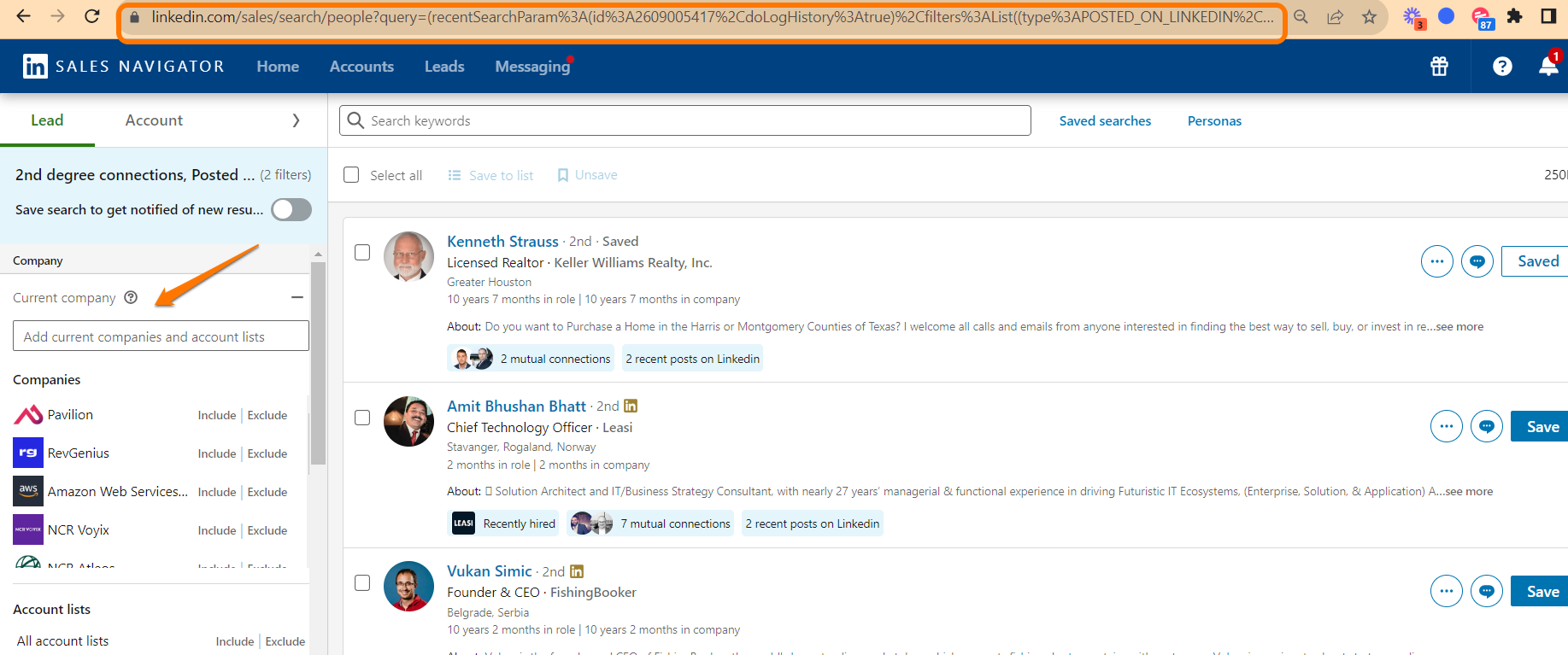Switch to the Account tab
This screenshot has width=1568, height=655.
point(154,120)
